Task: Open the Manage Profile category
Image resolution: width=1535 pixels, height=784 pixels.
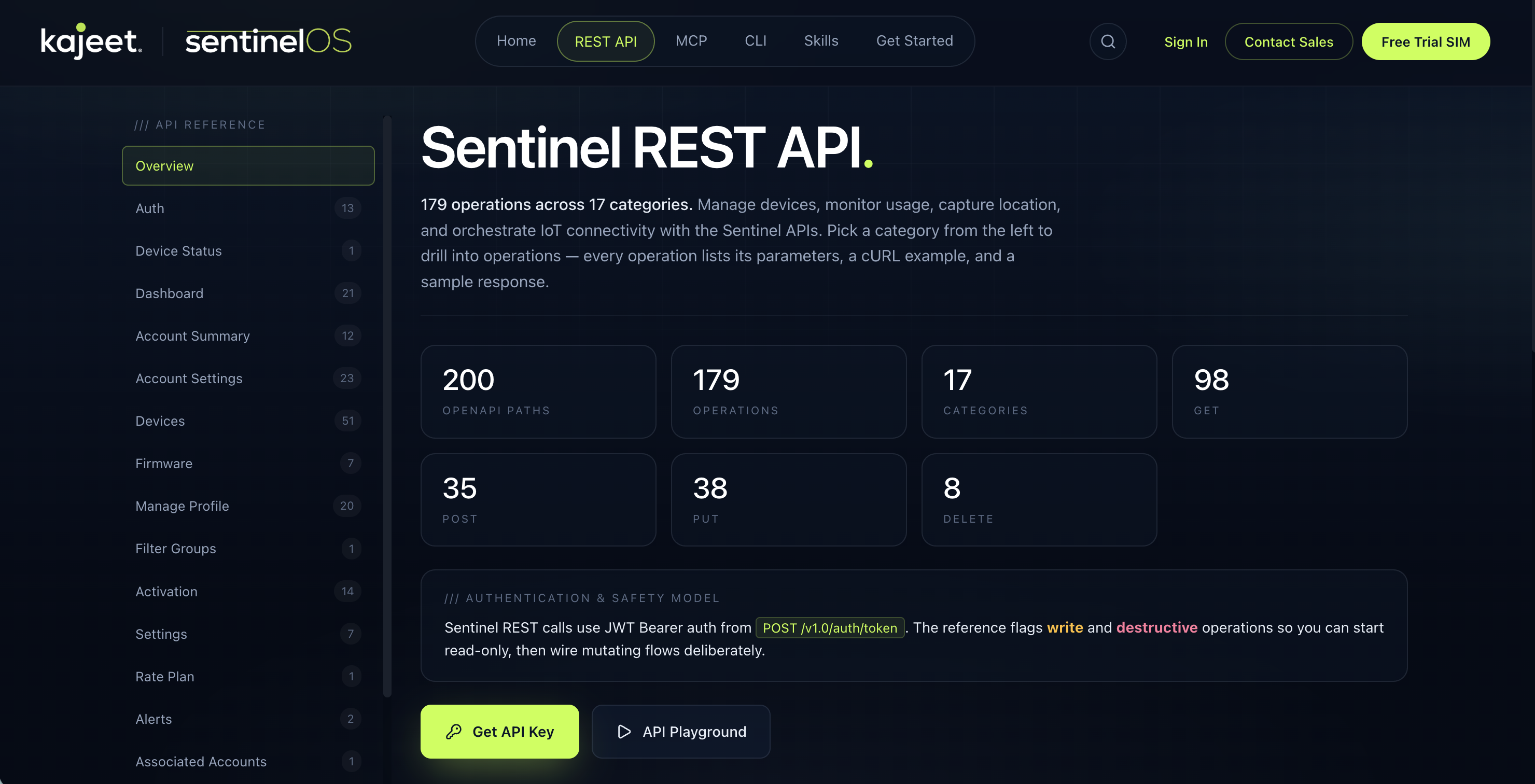Action: click(x=248, y=506)
